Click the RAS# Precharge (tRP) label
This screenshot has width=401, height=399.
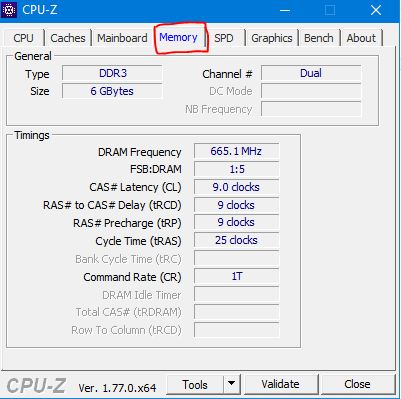click(x=127, y=223)
